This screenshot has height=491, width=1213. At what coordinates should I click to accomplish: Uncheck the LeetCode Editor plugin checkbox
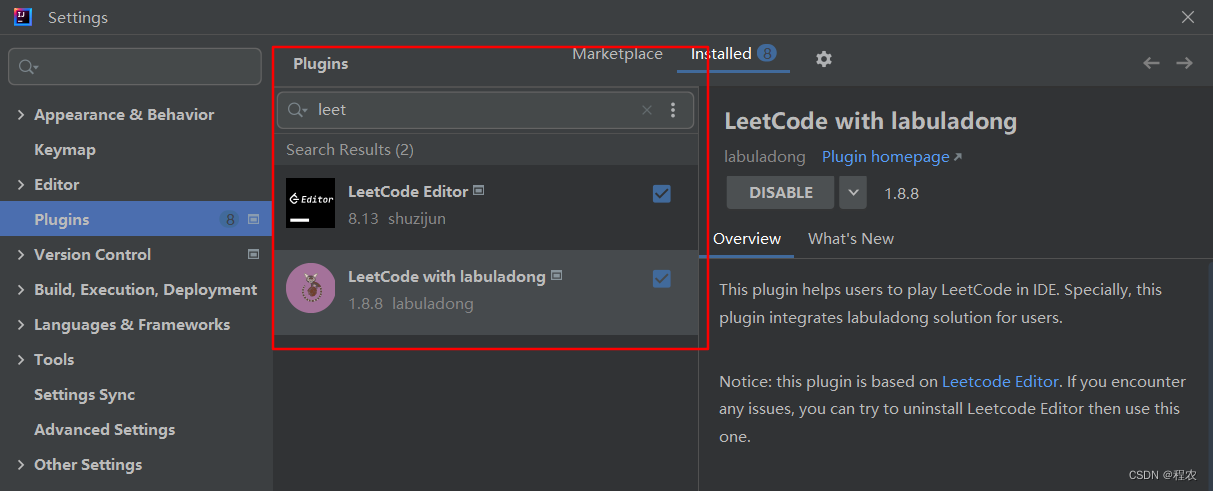point(662,193)
